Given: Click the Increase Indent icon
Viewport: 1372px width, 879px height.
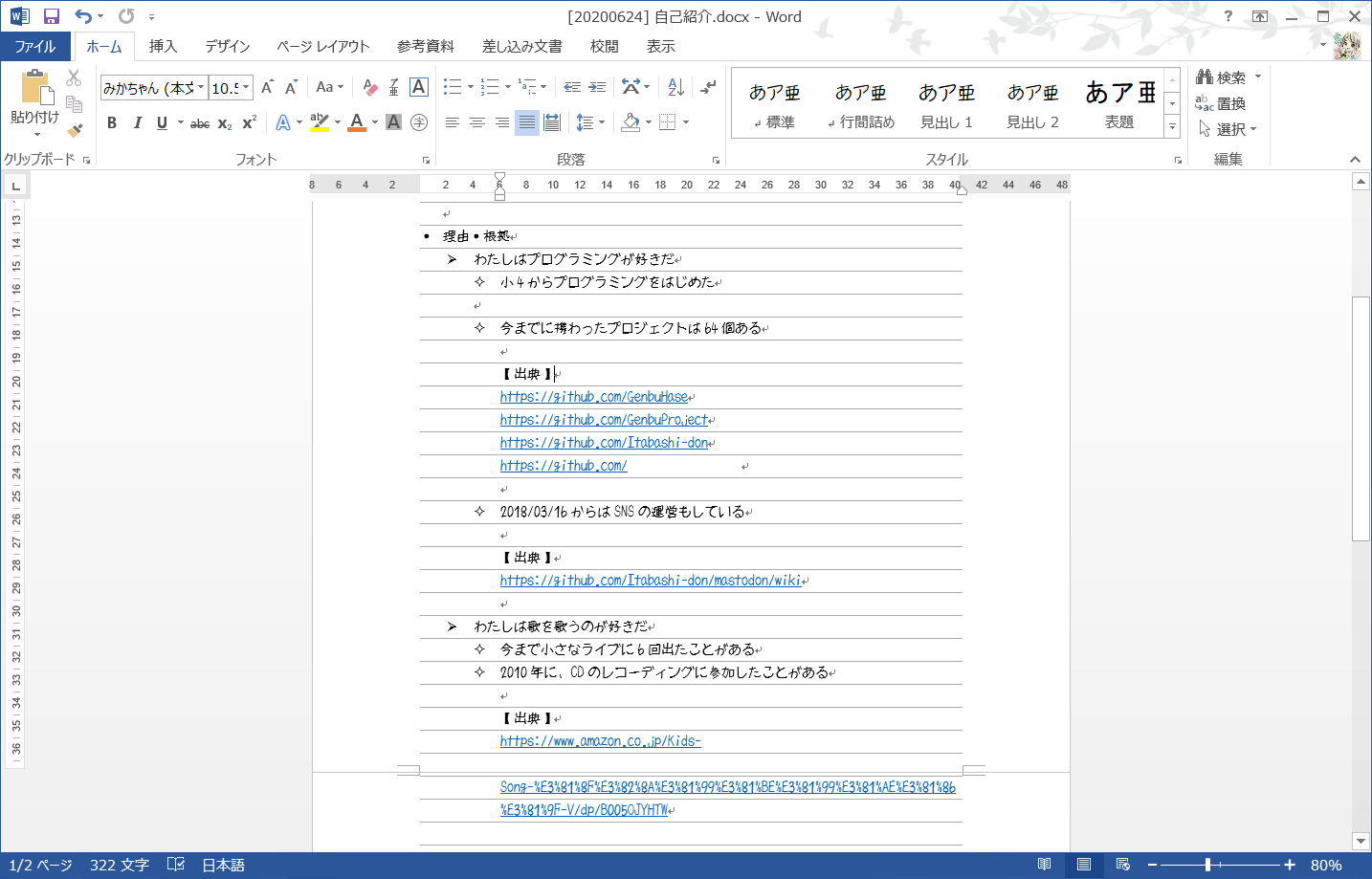Looking at the screenshot, I should pyautogui.click(x=597, y=87).
